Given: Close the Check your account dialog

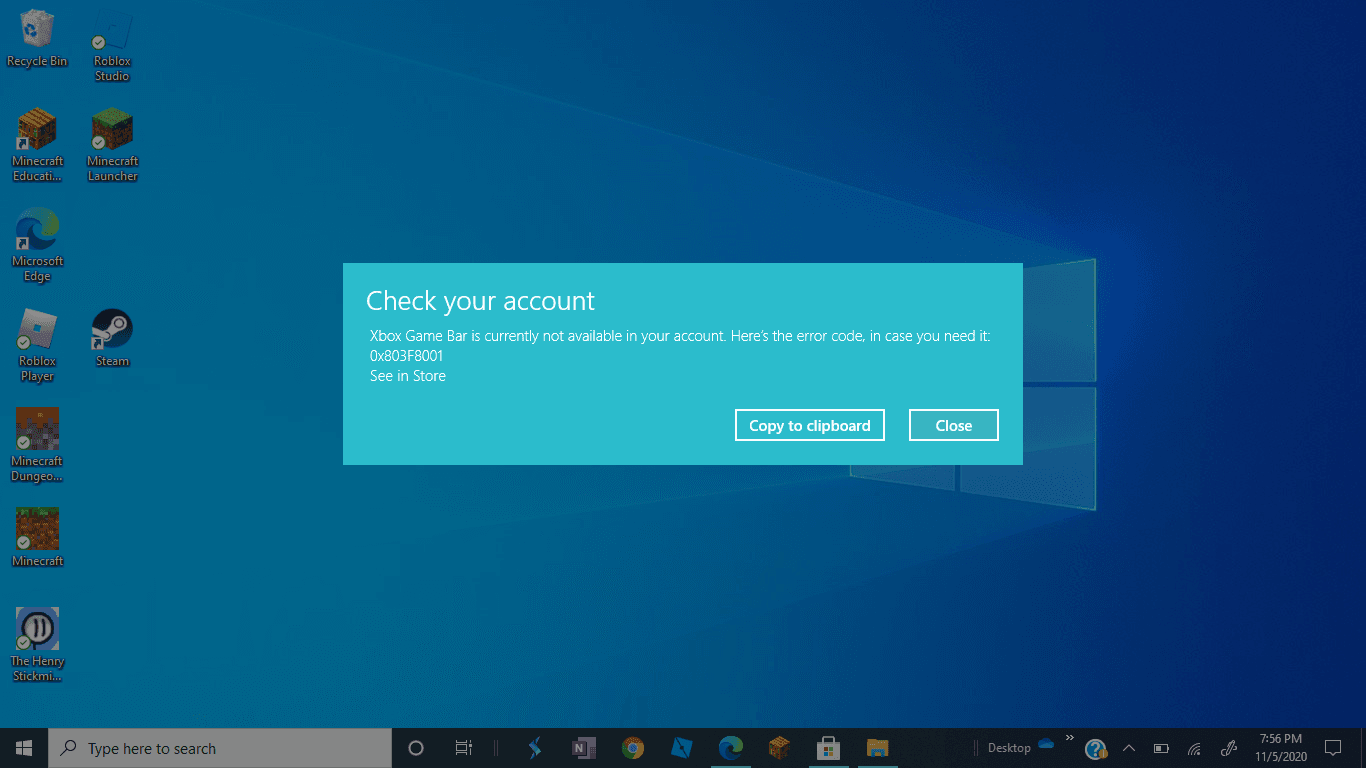Looking at the screenshot, I should [954, 425].
